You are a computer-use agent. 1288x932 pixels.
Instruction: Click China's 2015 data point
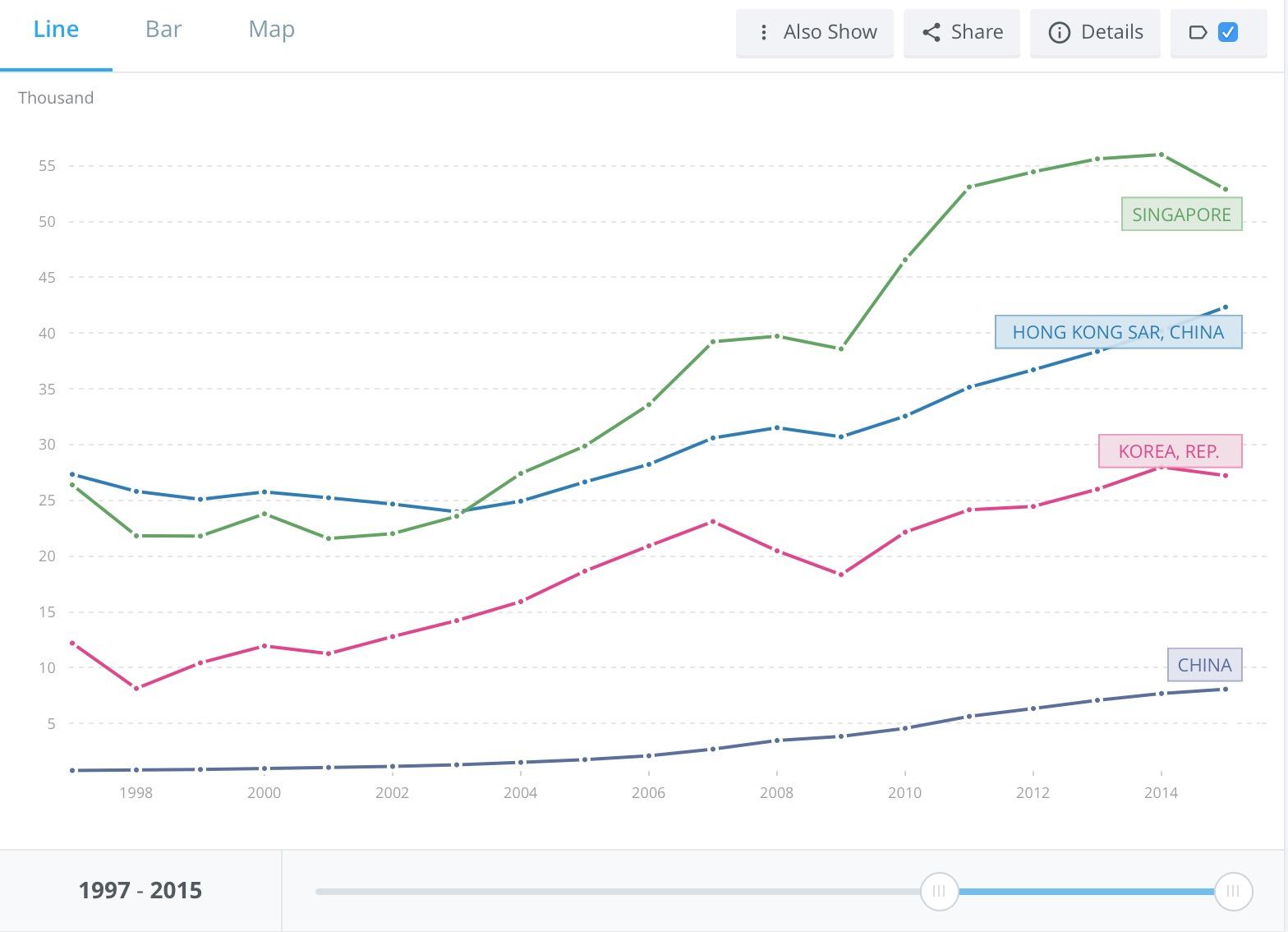(1226, 689)
